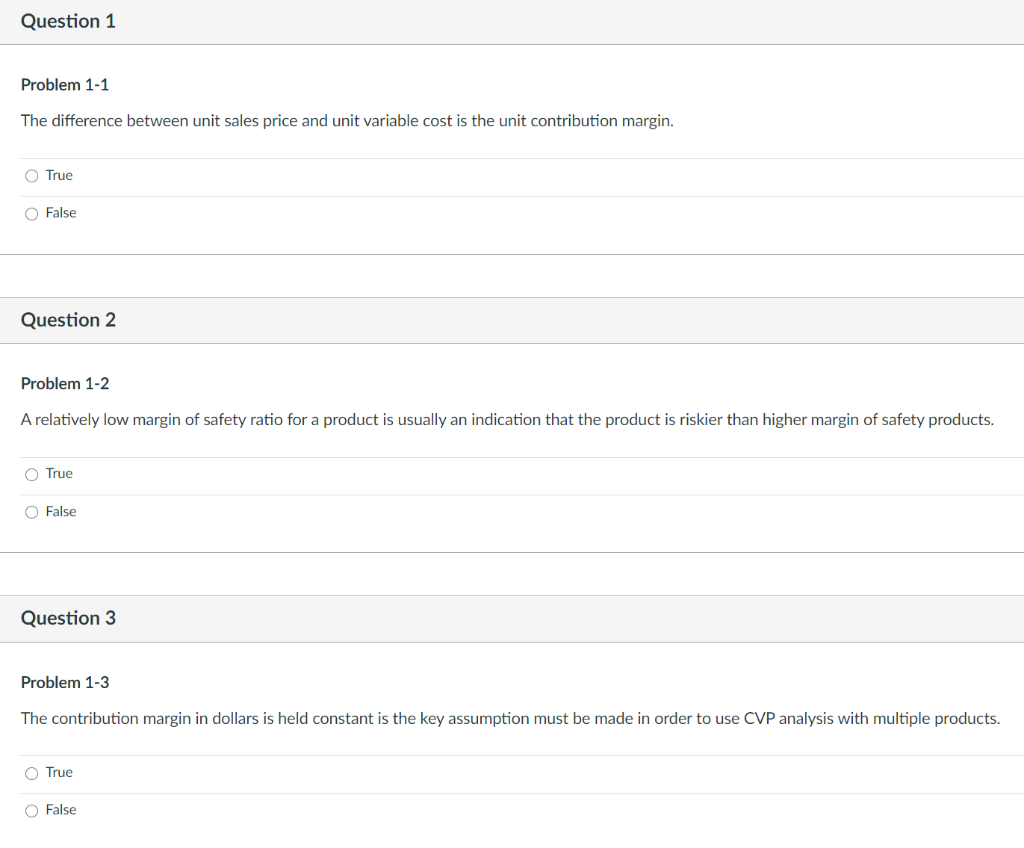Select False for Problem 1-1
This screenshot has width=1024, height=848.
pos(31,212)
